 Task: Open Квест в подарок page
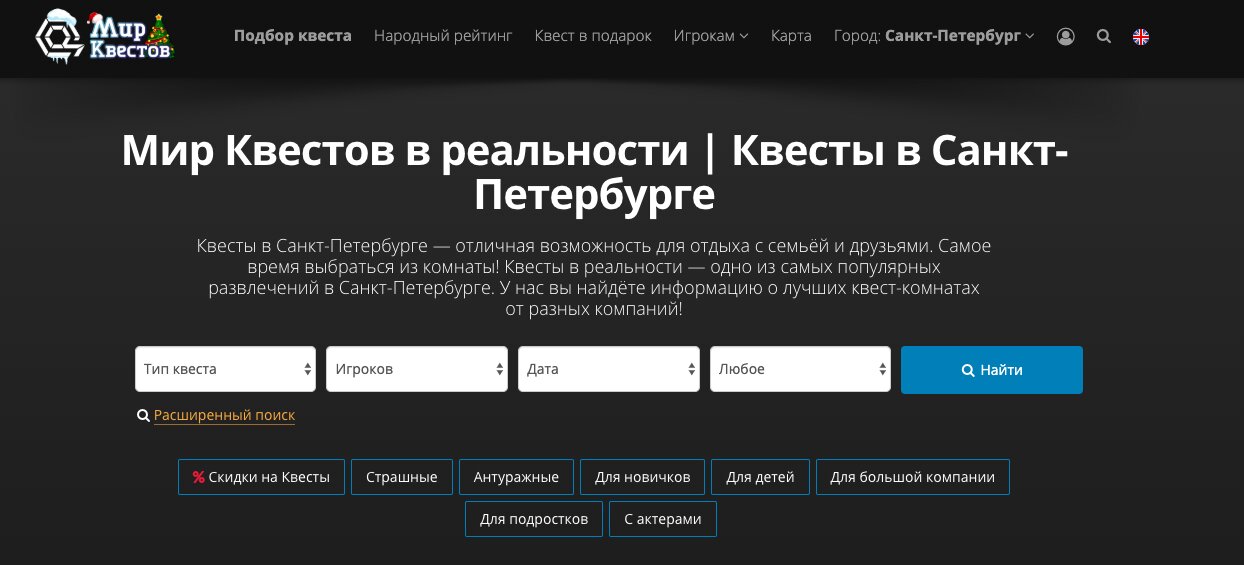(x=593, y=36)
